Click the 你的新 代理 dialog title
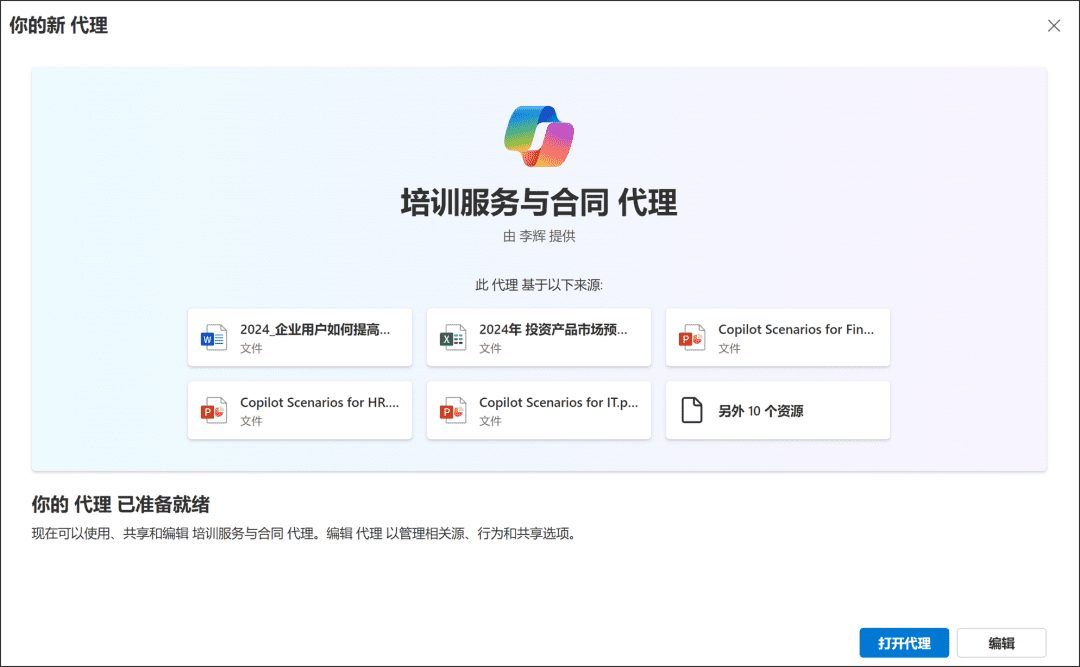Image resolution: width=1080 pixels, height=667 pixels. coord(59,25)
